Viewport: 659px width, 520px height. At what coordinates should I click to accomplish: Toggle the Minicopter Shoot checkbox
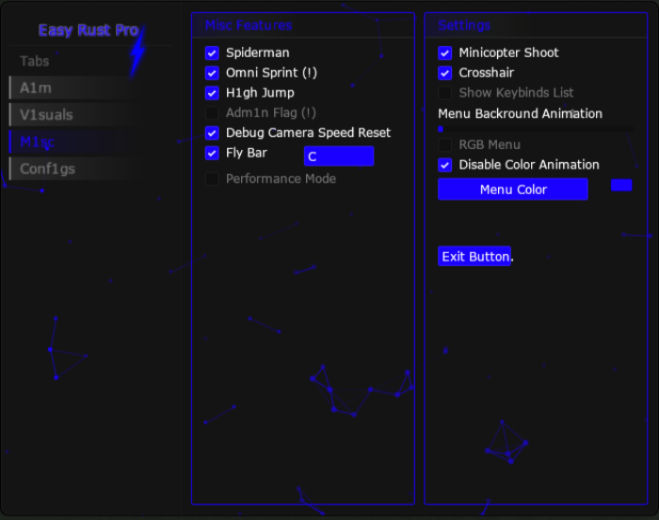click(445, 53)
